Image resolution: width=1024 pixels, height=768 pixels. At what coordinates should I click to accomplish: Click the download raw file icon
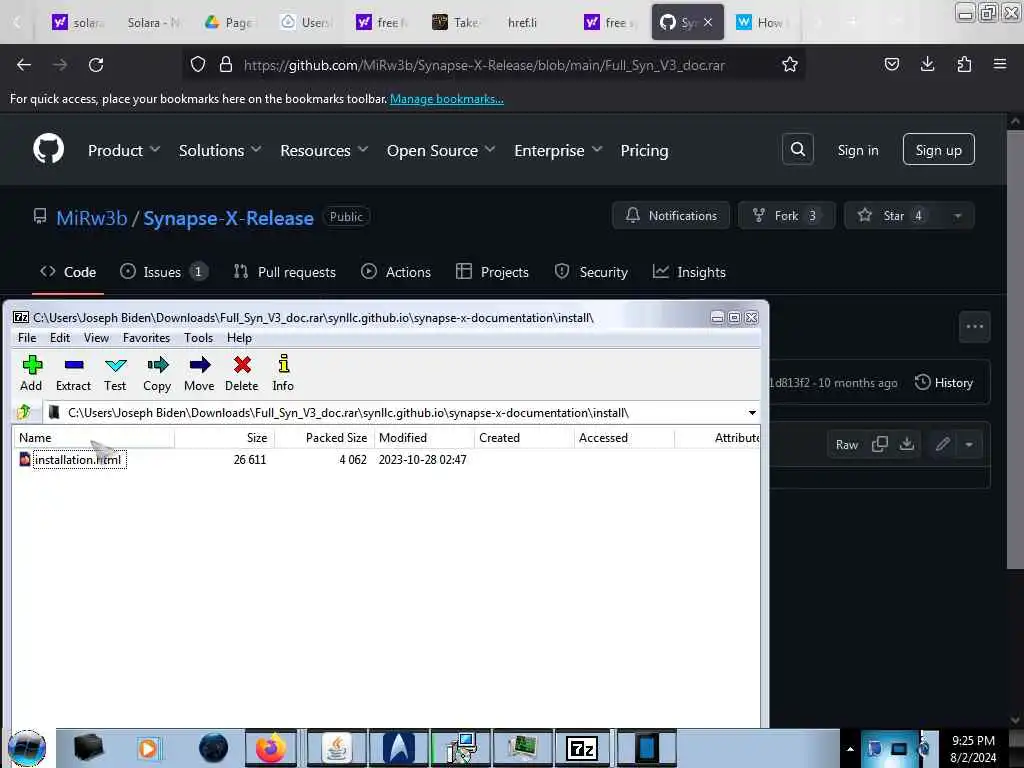906,444
